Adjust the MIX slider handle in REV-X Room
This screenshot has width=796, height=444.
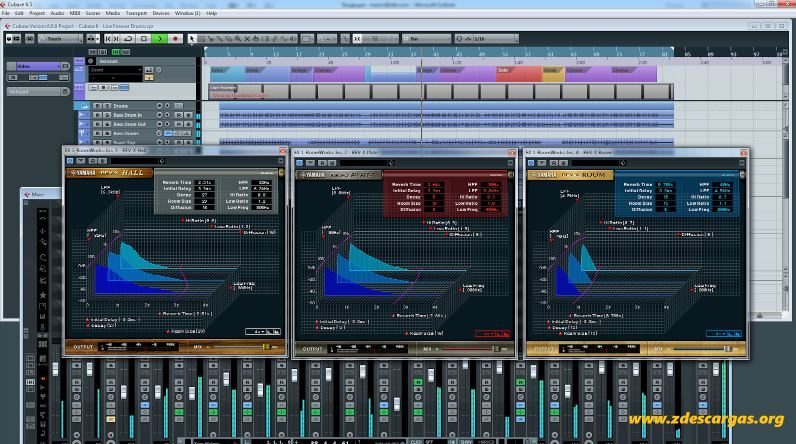point(727,349)
